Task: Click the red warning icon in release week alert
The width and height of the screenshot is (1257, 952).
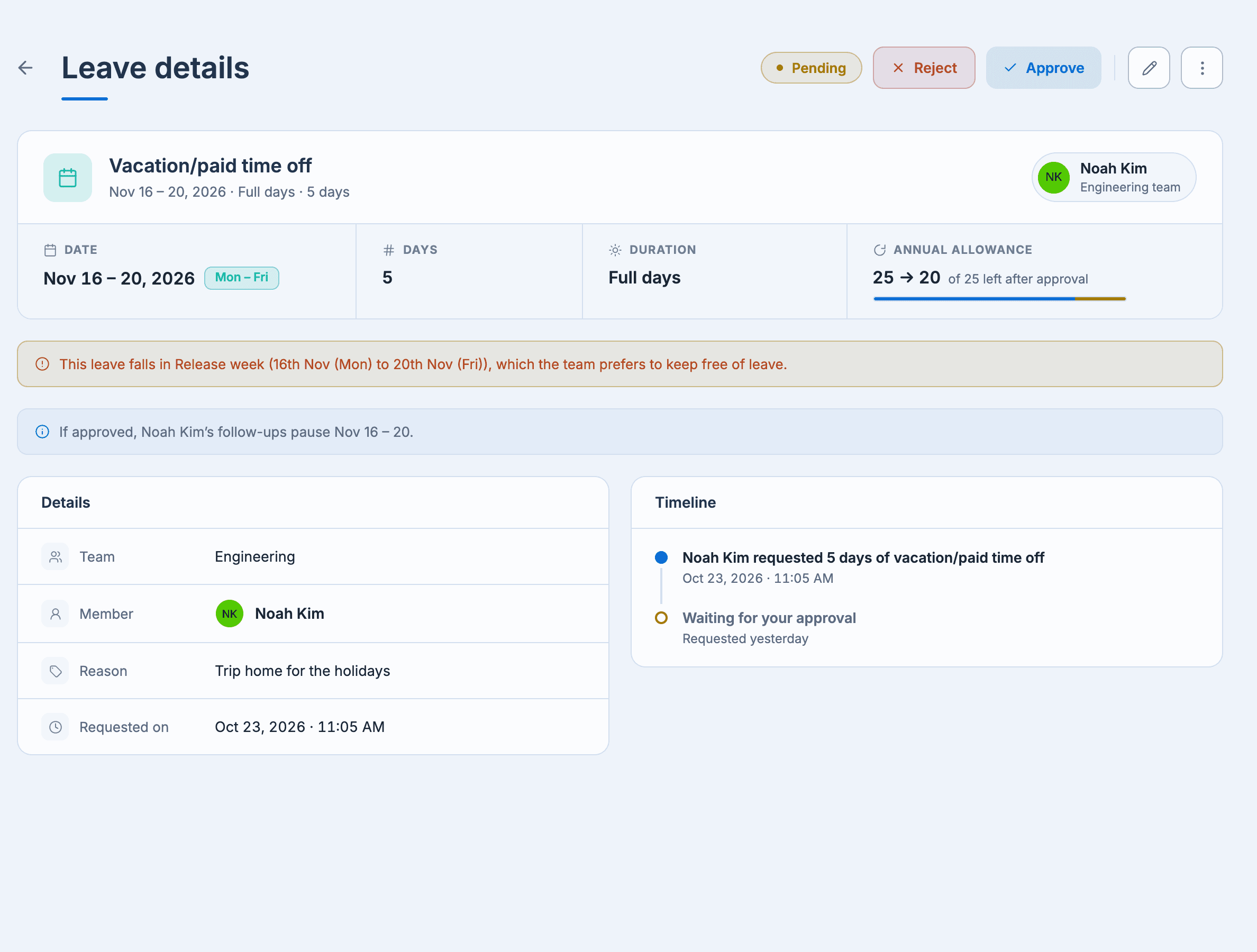Action: [x=43, y=364]
